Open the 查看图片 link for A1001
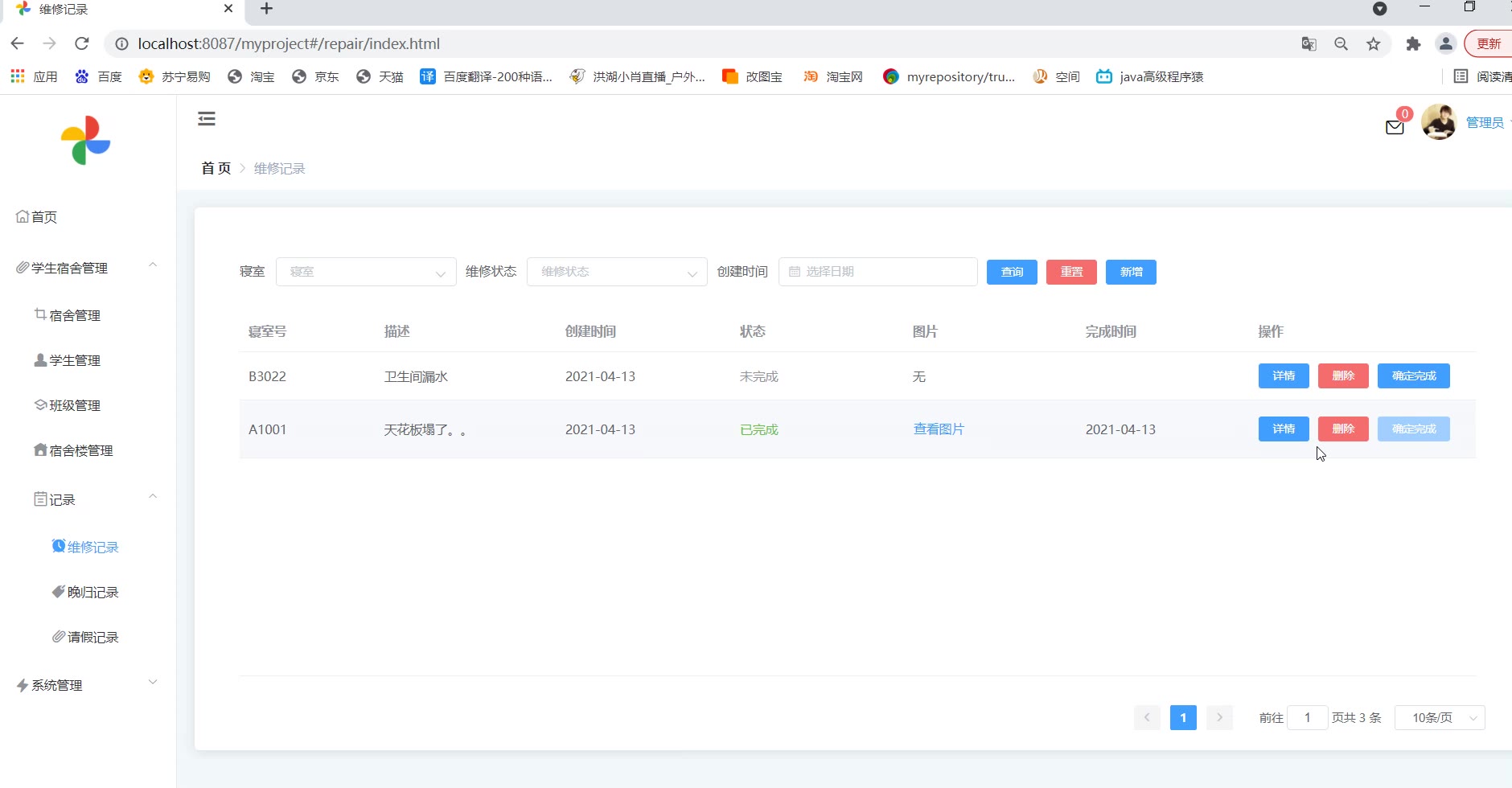 (x=939, y=429)
